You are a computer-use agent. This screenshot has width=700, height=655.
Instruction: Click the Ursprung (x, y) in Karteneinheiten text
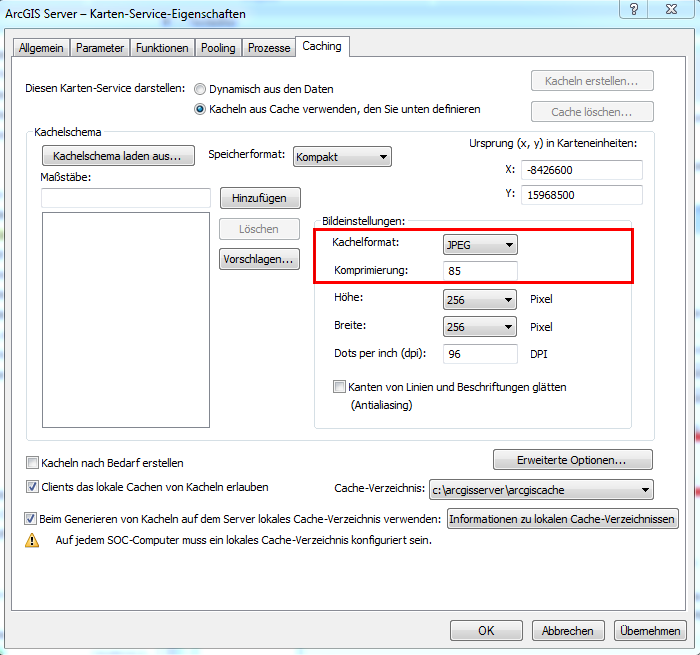tap(553, 143)
